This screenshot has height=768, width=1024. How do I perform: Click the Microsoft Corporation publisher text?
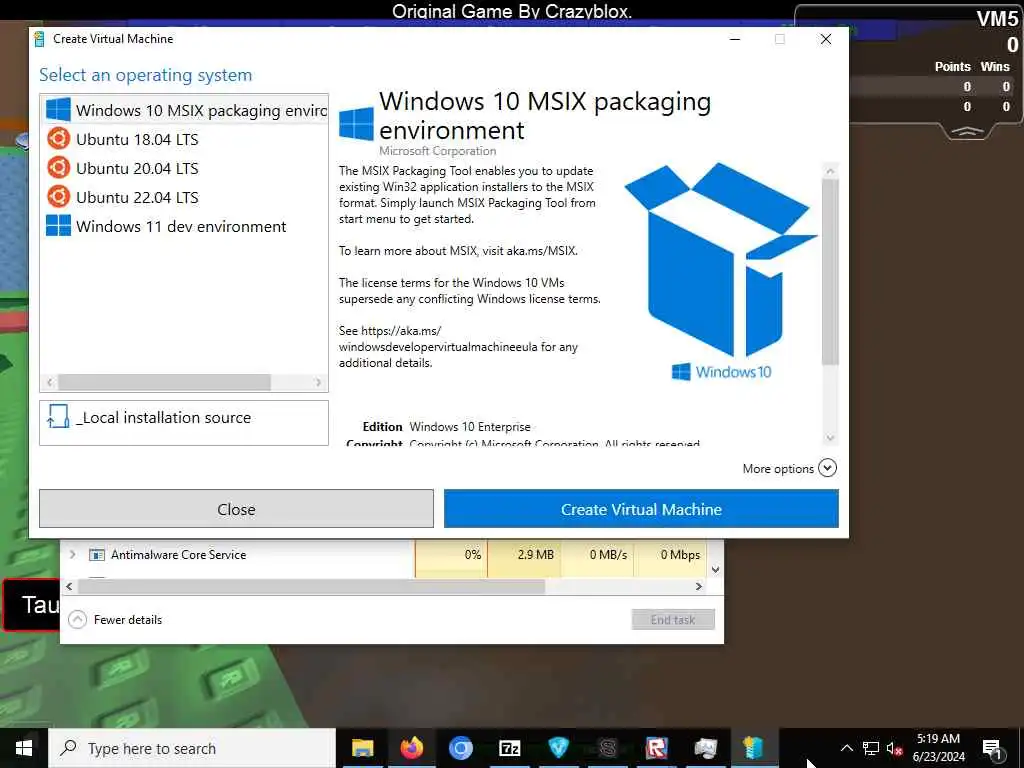[438, 151]
